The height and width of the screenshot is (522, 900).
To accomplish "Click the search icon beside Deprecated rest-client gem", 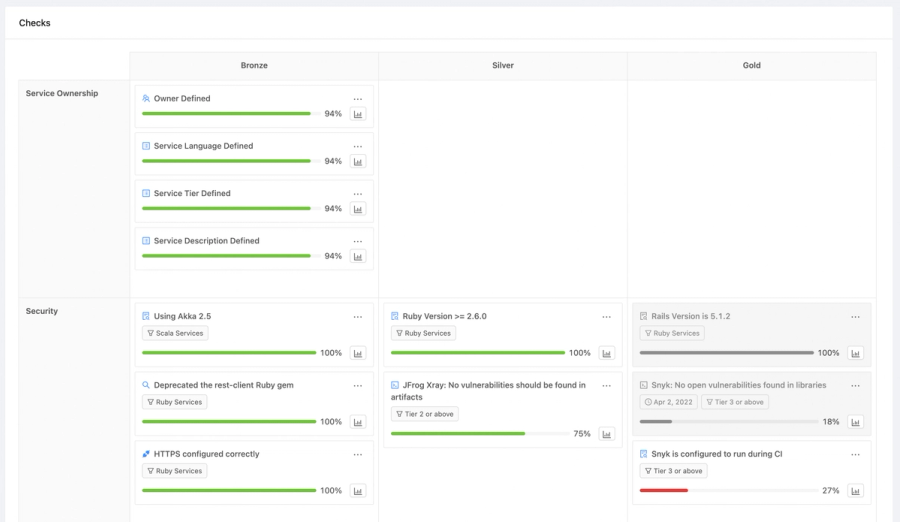I will pyautogui.click(x=146, y=385).
